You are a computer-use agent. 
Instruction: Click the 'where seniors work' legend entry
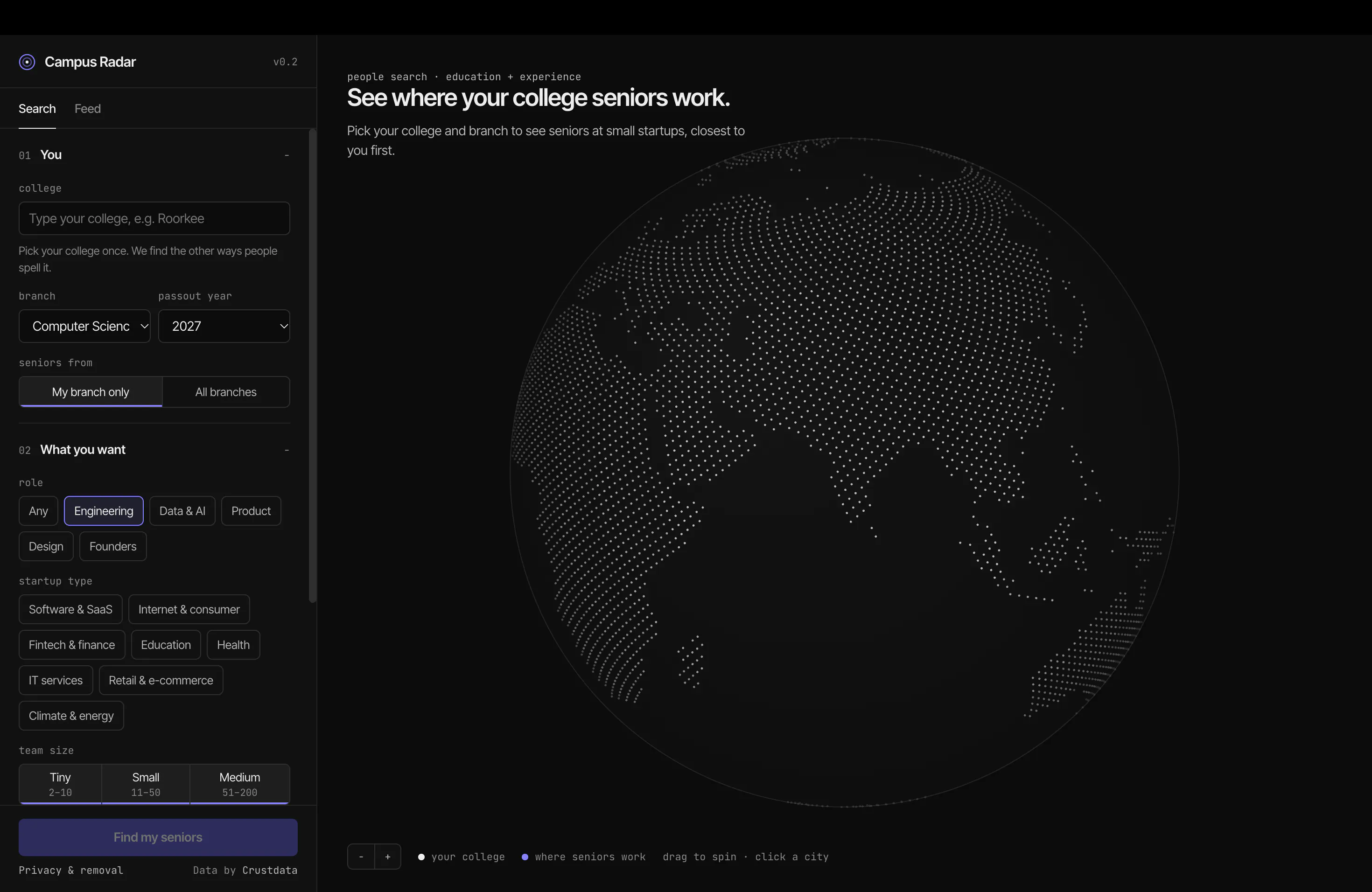583,857
